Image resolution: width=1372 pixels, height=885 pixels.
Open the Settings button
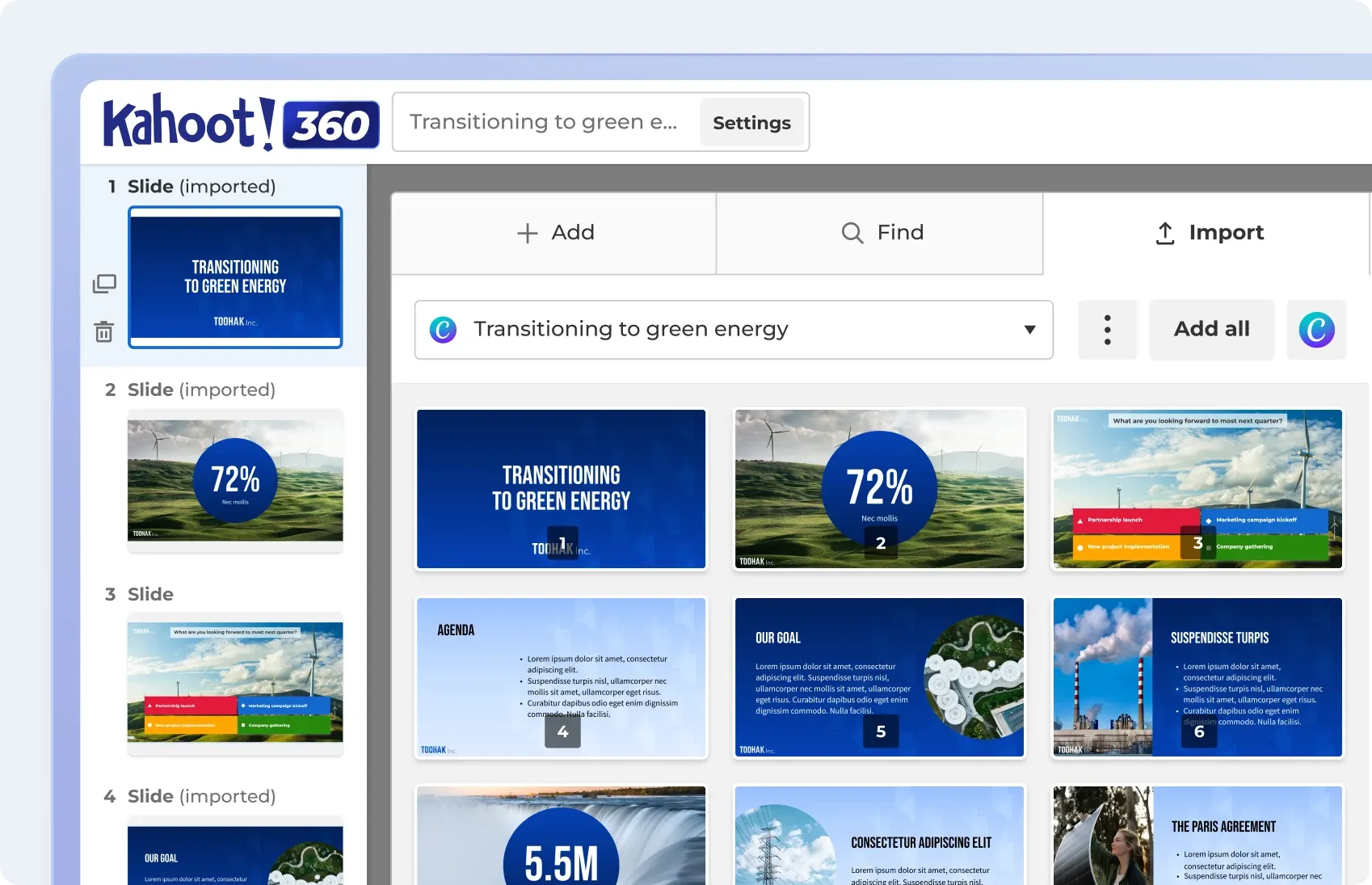[751, 123]
